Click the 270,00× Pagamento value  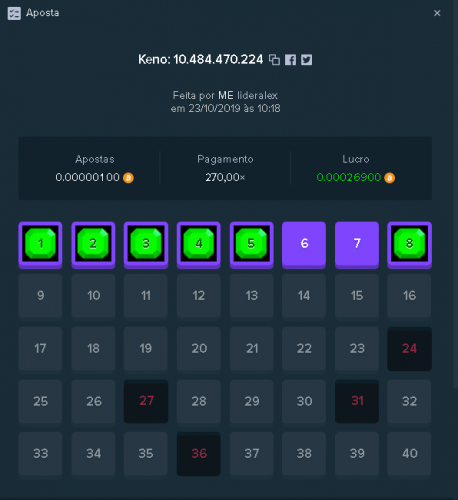coord(225,177)
